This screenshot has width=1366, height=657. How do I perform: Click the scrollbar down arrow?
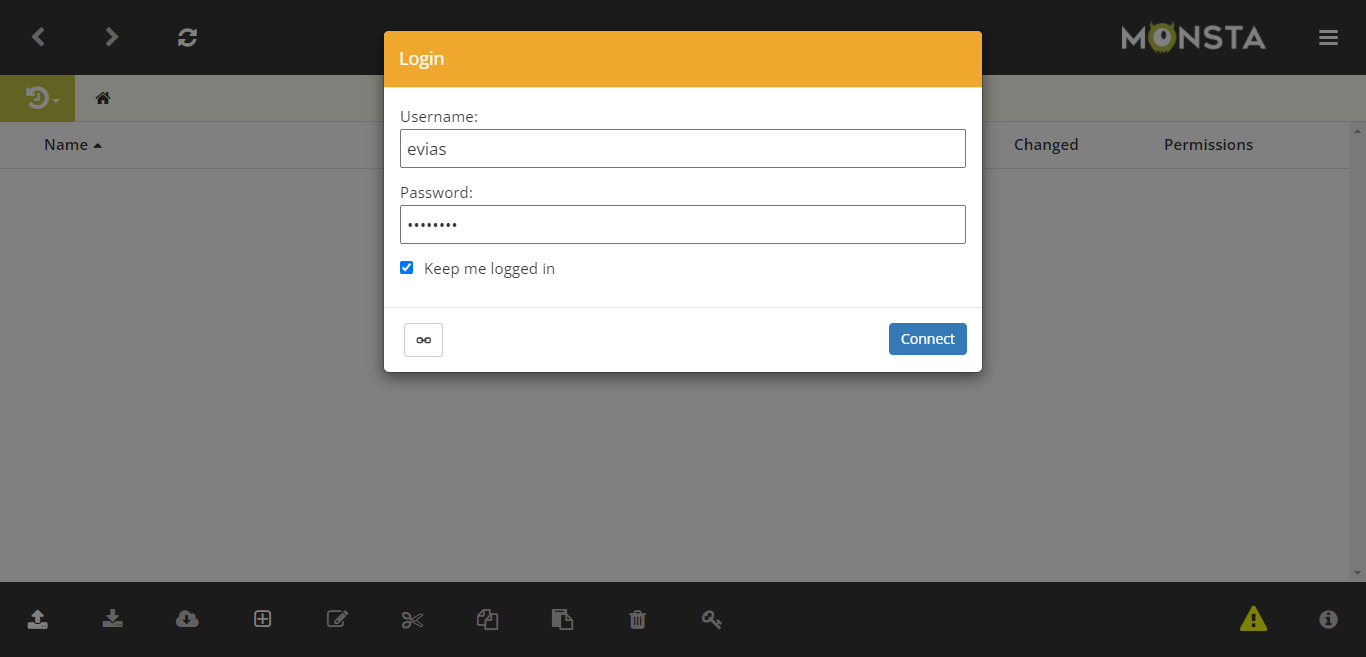click(1357, 573)
